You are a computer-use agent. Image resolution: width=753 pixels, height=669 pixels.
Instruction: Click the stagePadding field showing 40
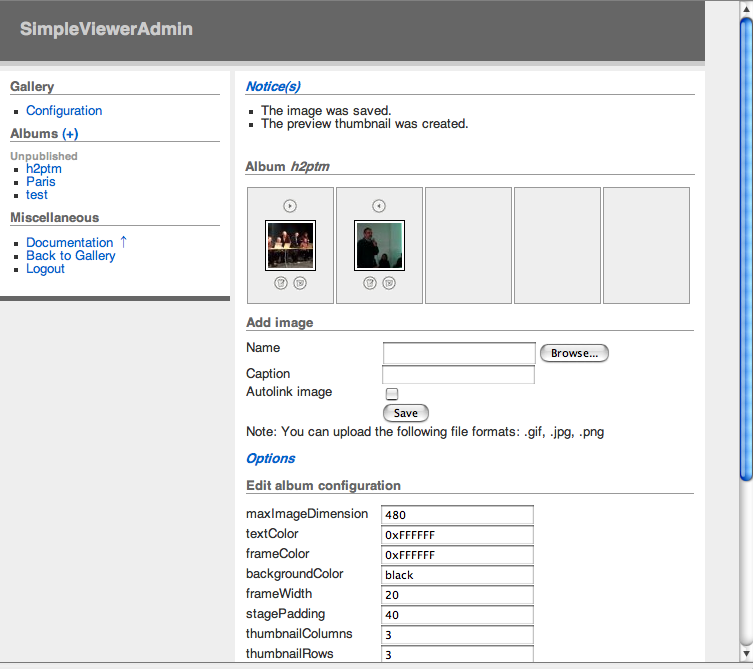[457, 615]
